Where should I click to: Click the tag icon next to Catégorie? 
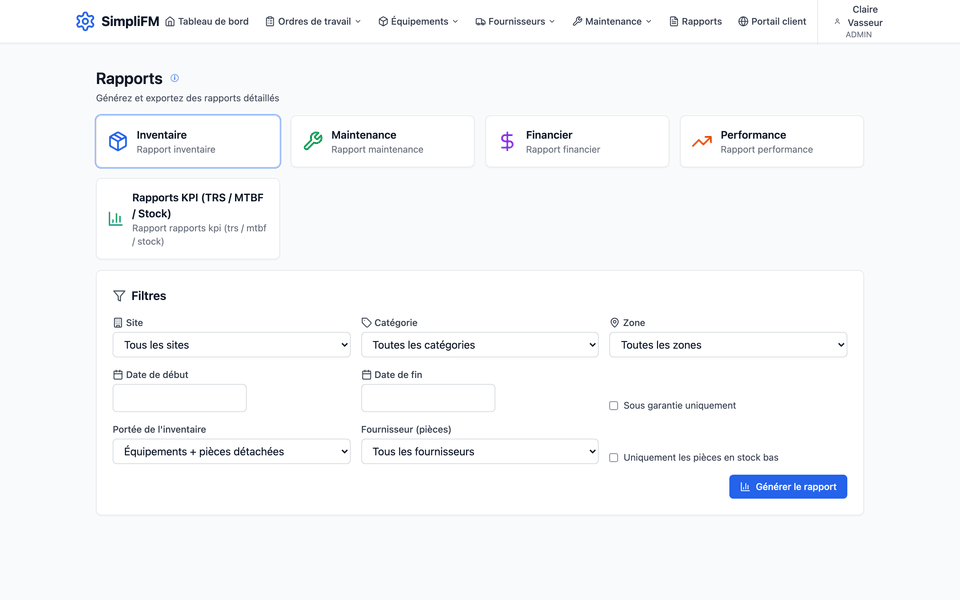(x=366, y=323)
